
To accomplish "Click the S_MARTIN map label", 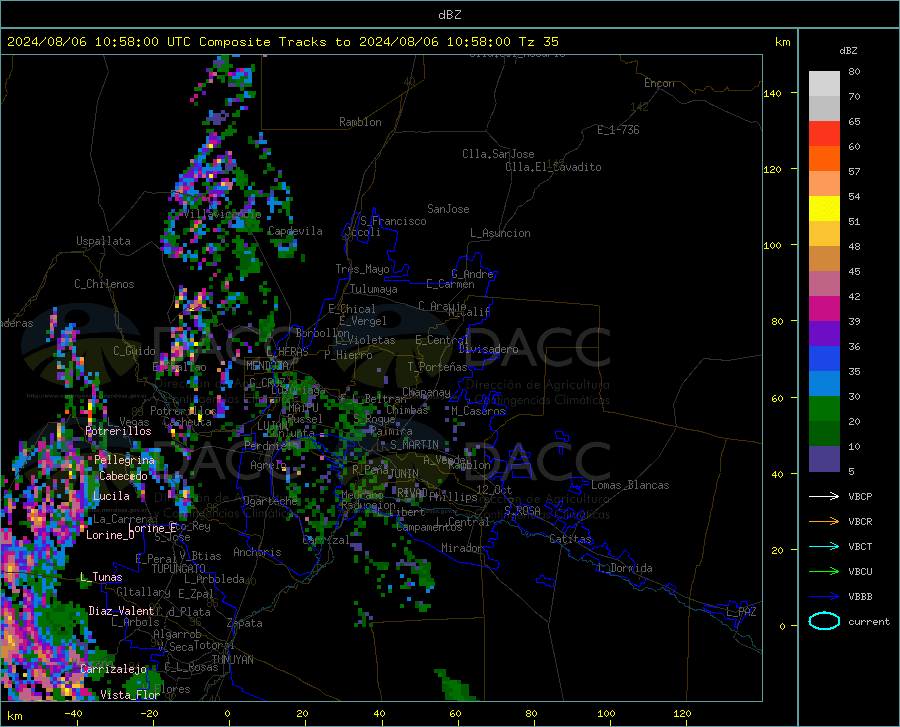I will [414, 445].
